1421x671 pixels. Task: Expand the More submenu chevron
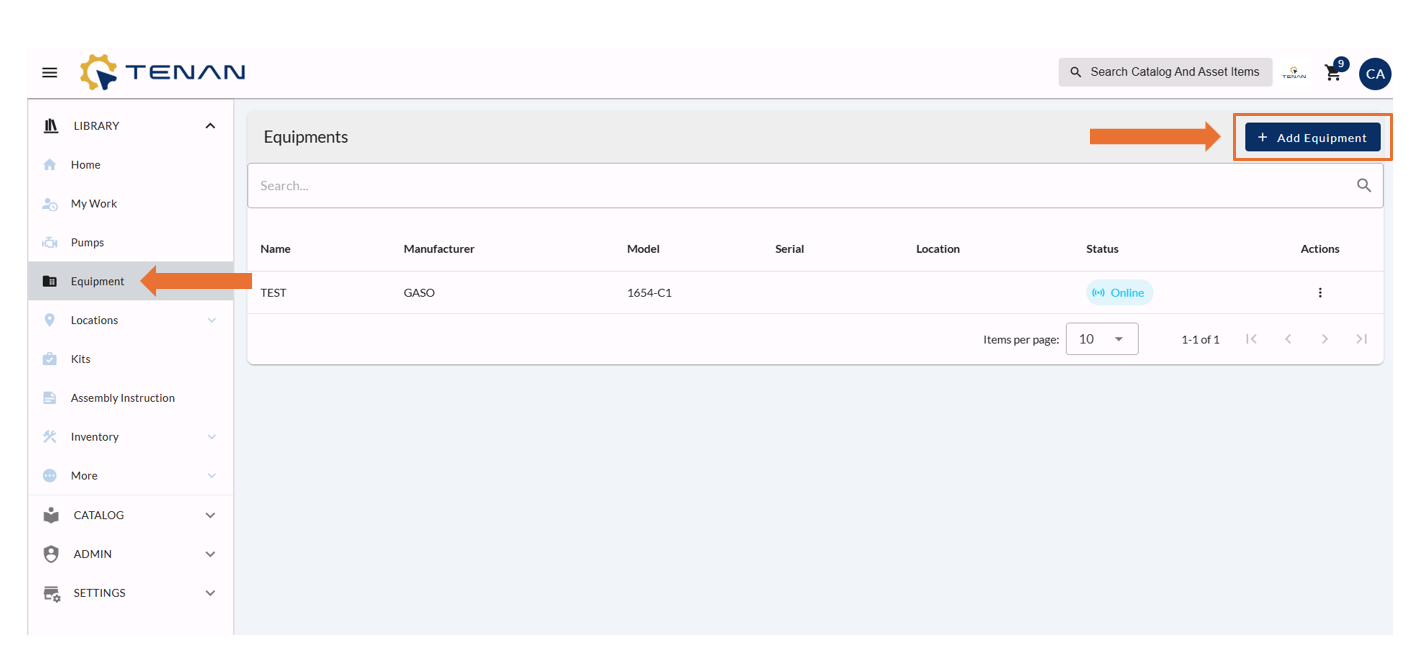[211, 476]
